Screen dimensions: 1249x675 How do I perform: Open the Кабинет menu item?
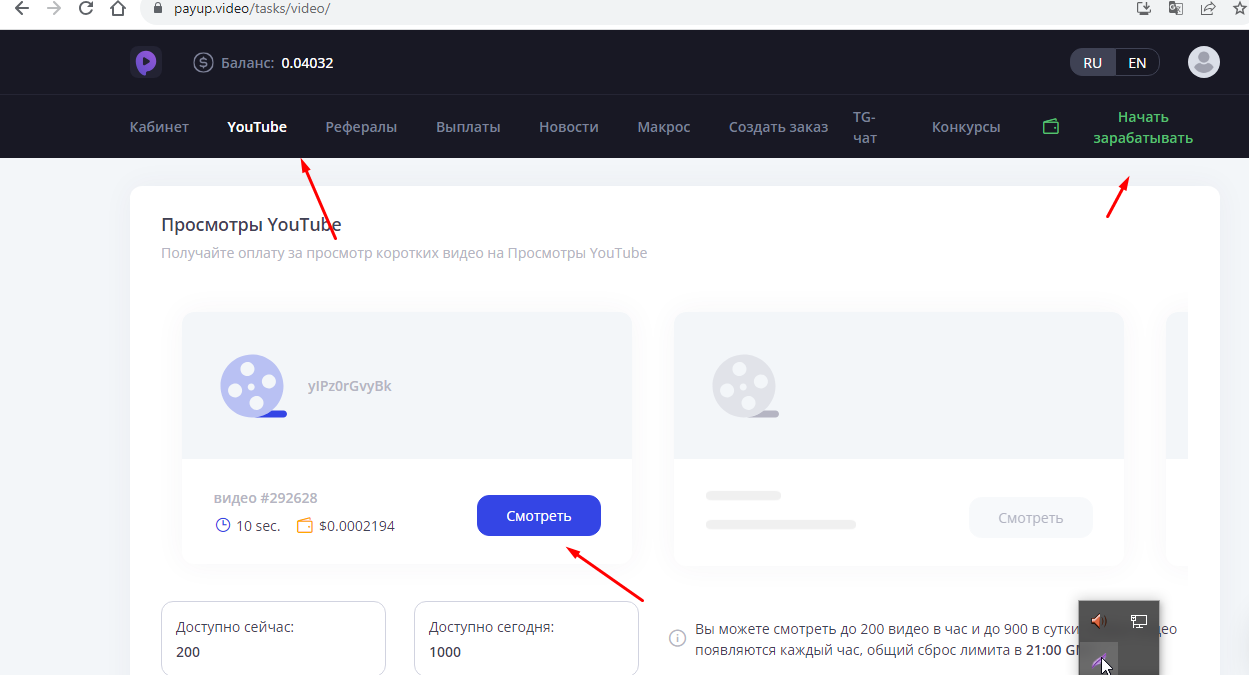159,127
